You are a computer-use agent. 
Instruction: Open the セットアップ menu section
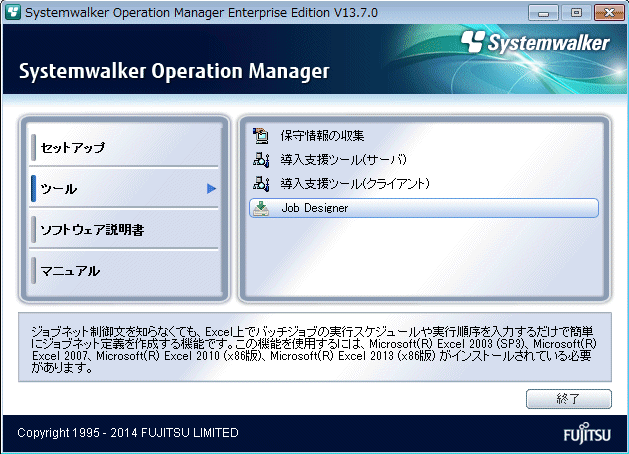pos(125,148)
